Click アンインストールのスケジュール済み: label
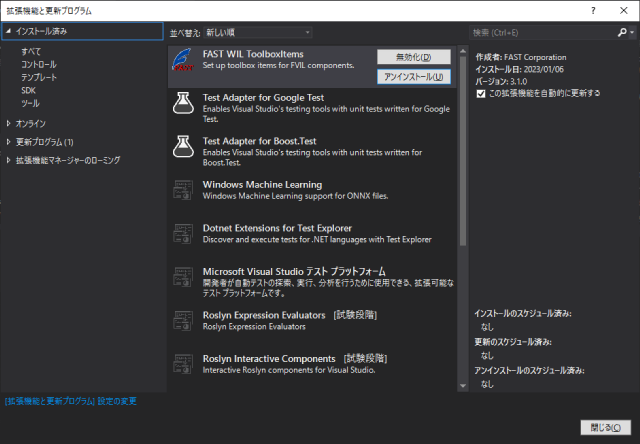The image size is (640, 444). (x=529, y=371)
